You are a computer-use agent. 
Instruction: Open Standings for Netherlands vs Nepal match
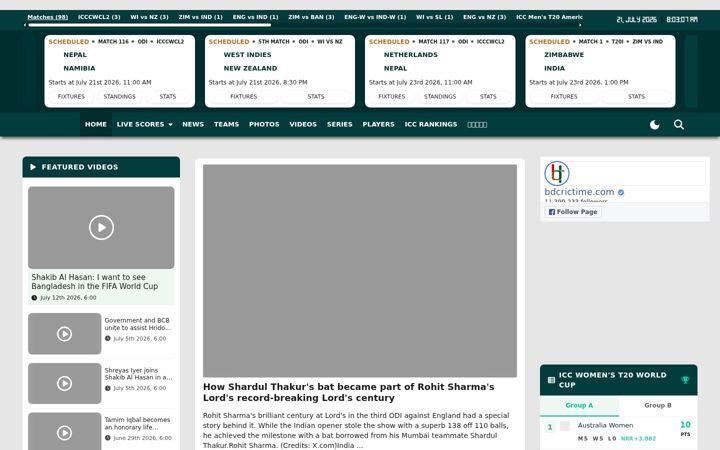coord(440,96)
